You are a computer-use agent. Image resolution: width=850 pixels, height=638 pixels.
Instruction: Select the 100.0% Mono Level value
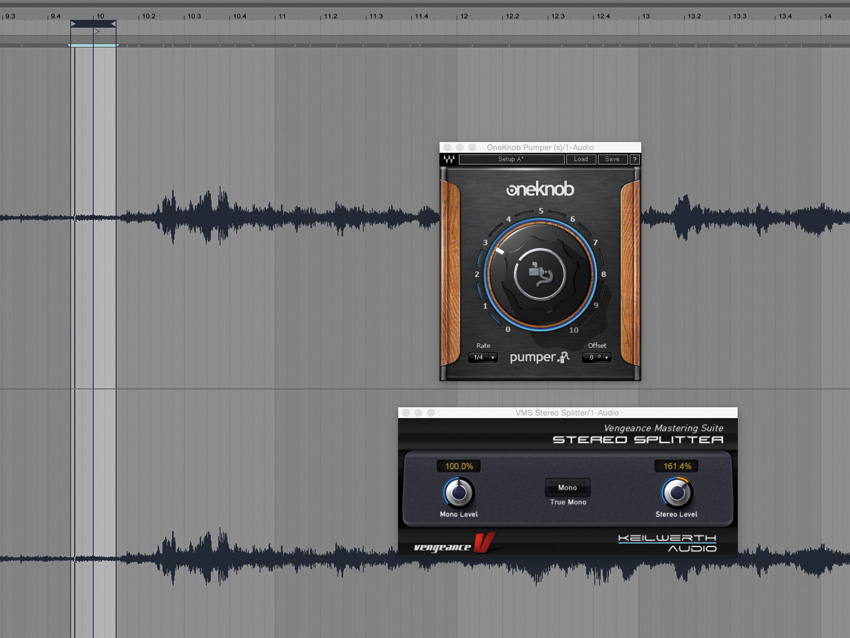(459, 466)
